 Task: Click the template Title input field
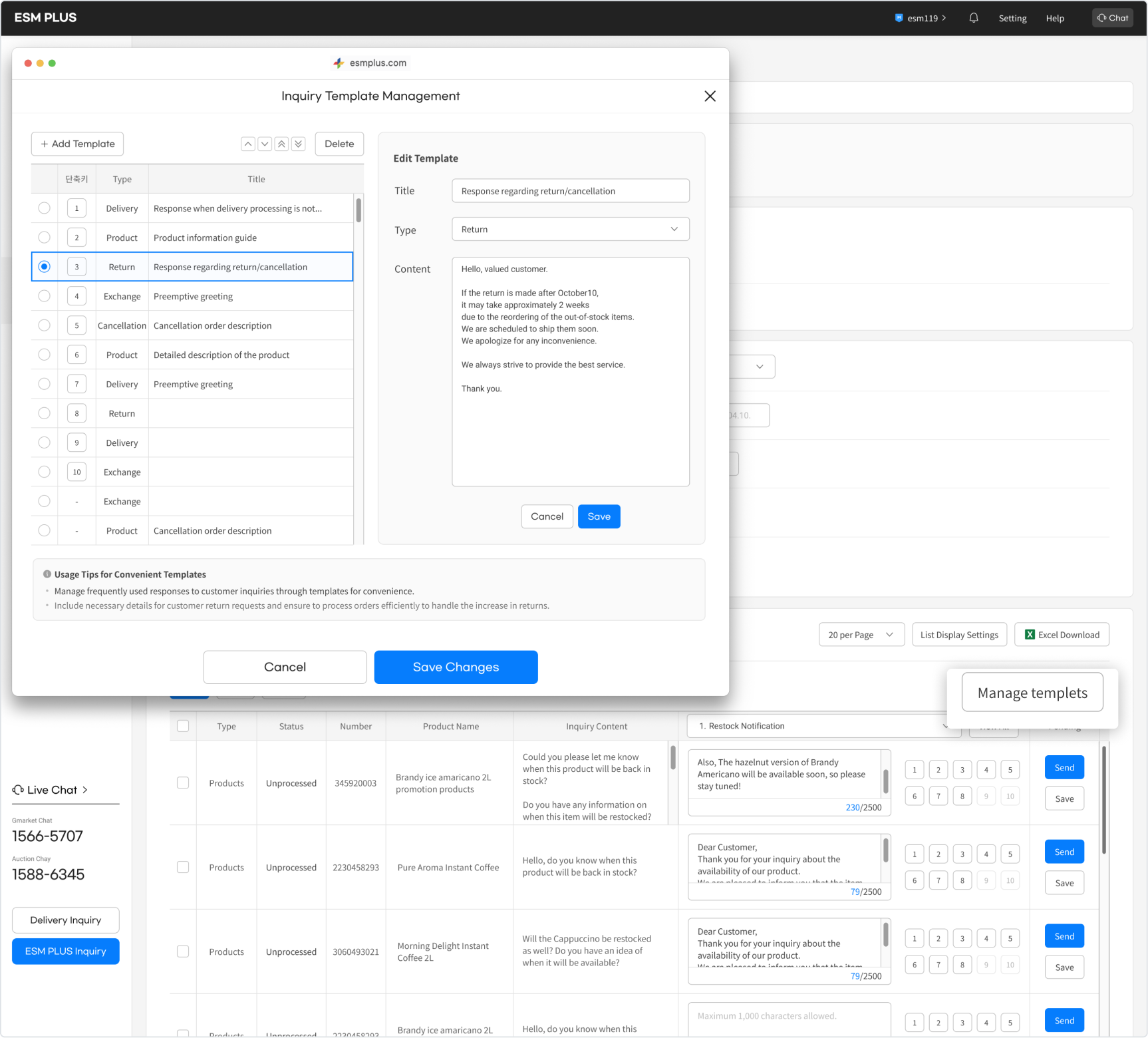(570, 191)
